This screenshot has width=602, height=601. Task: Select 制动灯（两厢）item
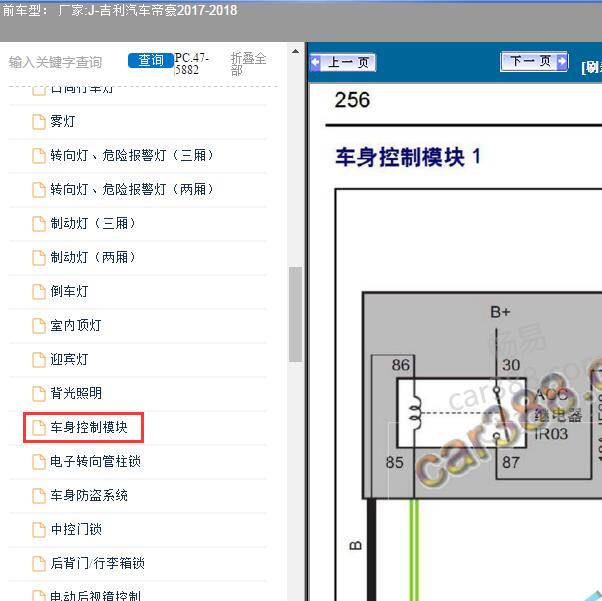tap(93, 257)
